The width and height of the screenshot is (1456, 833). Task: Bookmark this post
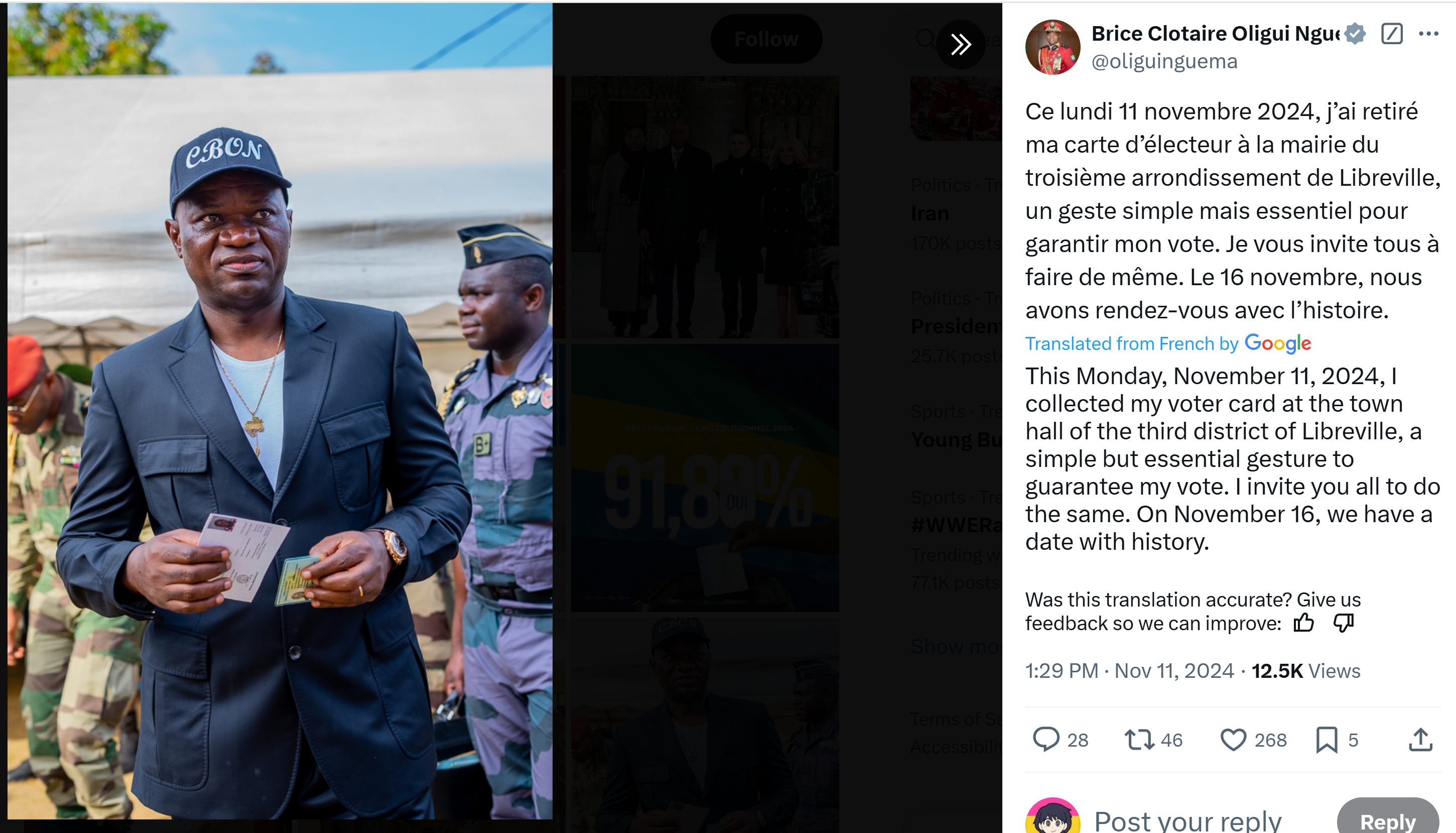(1326, 739)
